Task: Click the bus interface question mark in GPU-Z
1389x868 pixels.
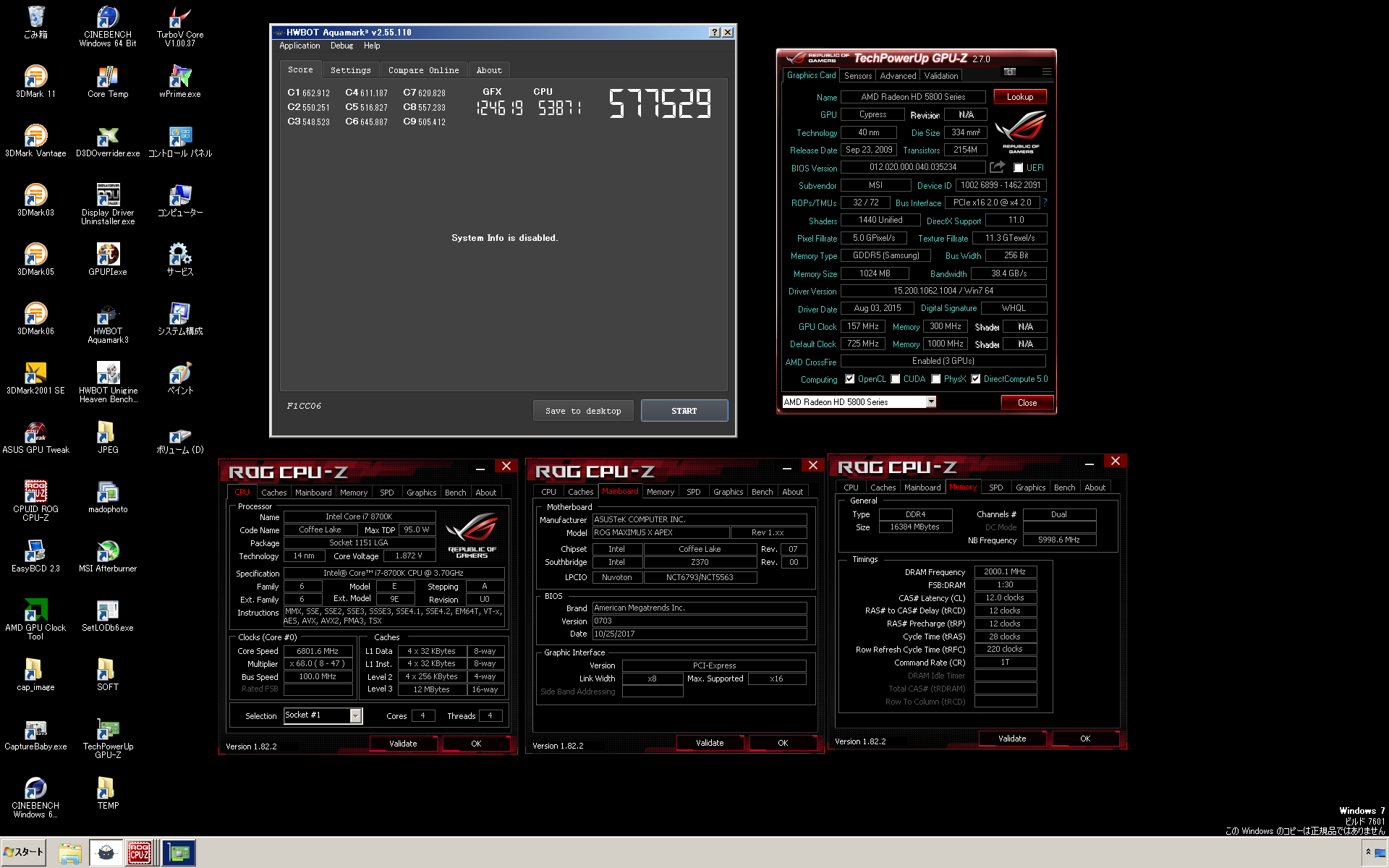Action: coord(1045,203)
